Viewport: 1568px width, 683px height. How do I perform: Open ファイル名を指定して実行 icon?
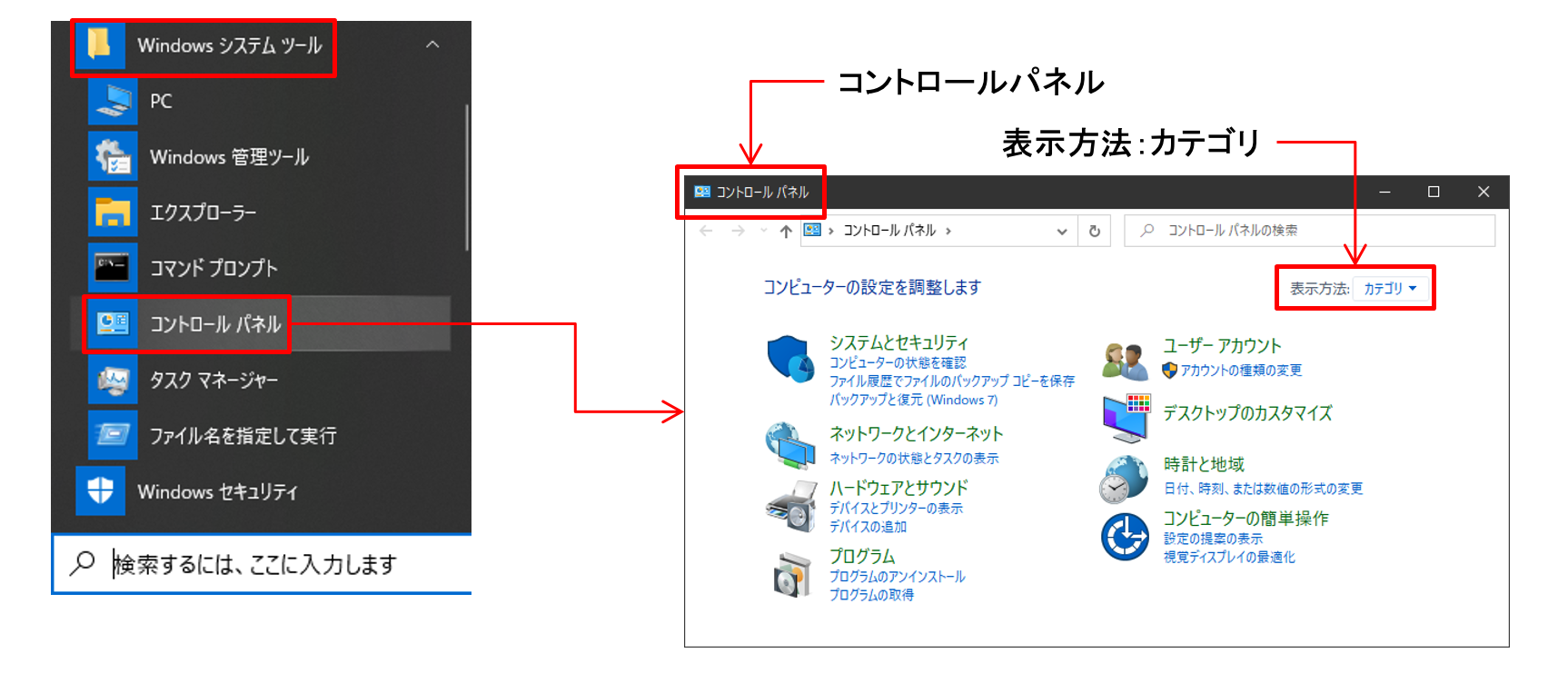[x=113, y=435]
